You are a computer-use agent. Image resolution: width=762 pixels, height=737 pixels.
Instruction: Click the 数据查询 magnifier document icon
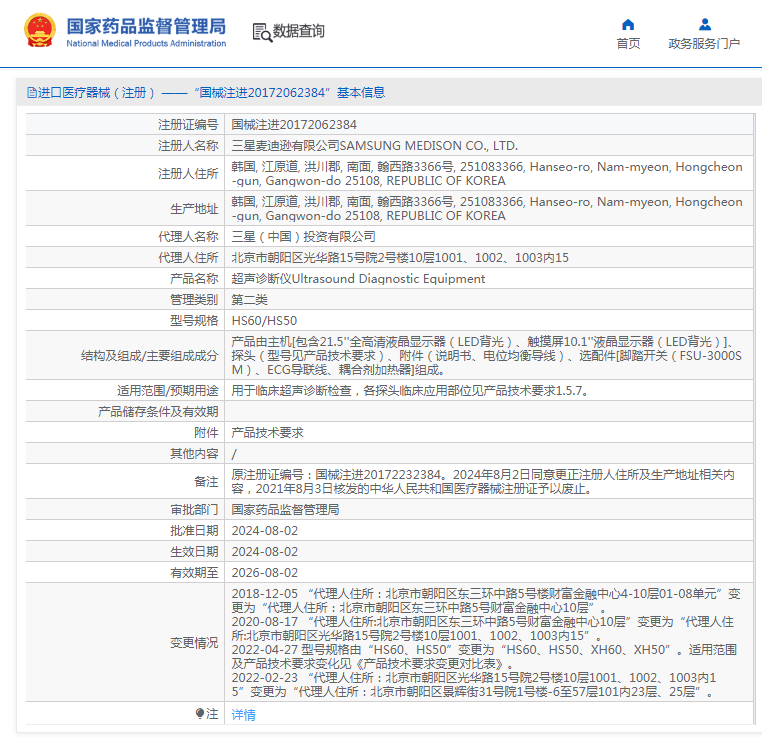(262, 32)
